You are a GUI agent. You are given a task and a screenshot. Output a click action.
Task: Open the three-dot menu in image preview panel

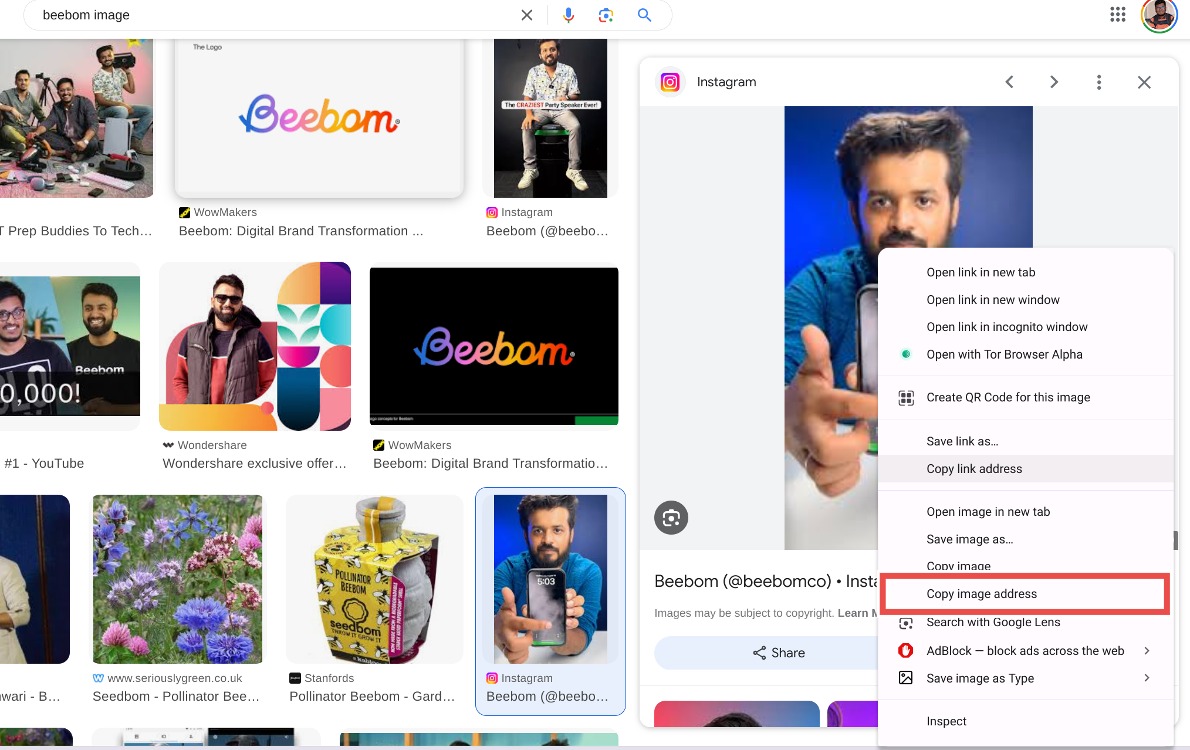(1099, 82)
